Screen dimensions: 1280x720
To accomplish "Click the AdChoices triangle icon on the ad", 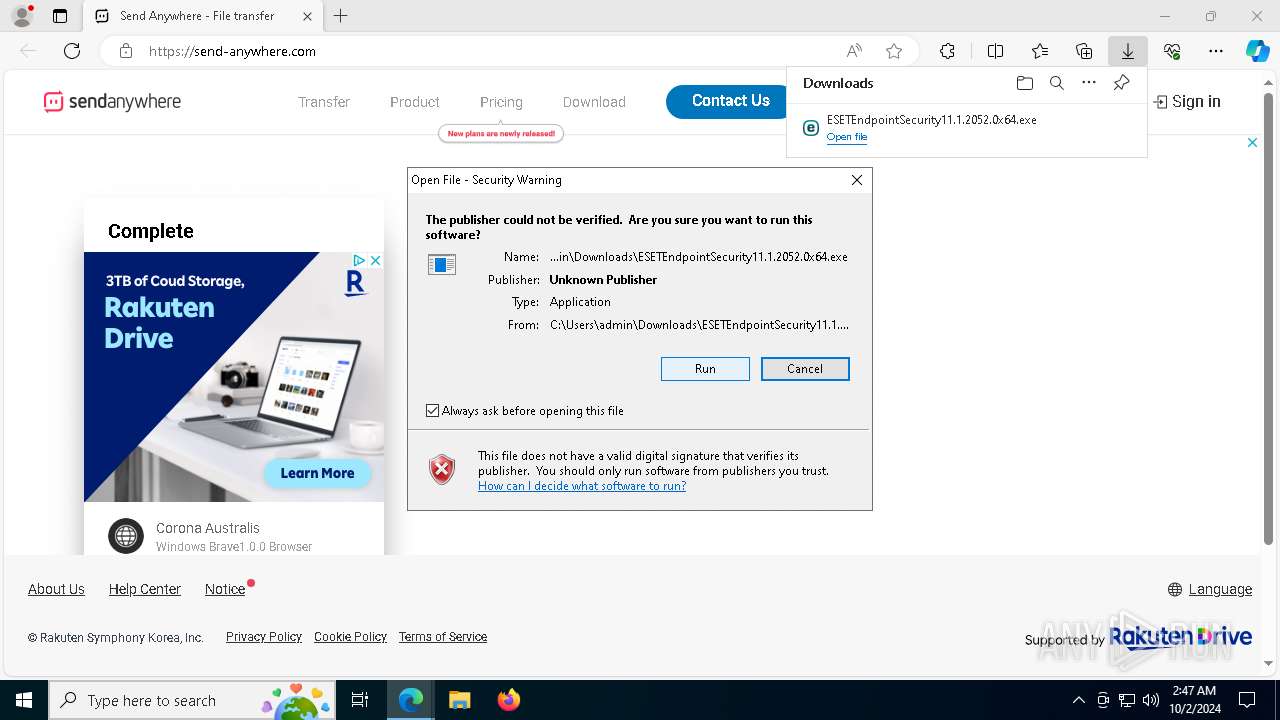I will pos(359,260).
